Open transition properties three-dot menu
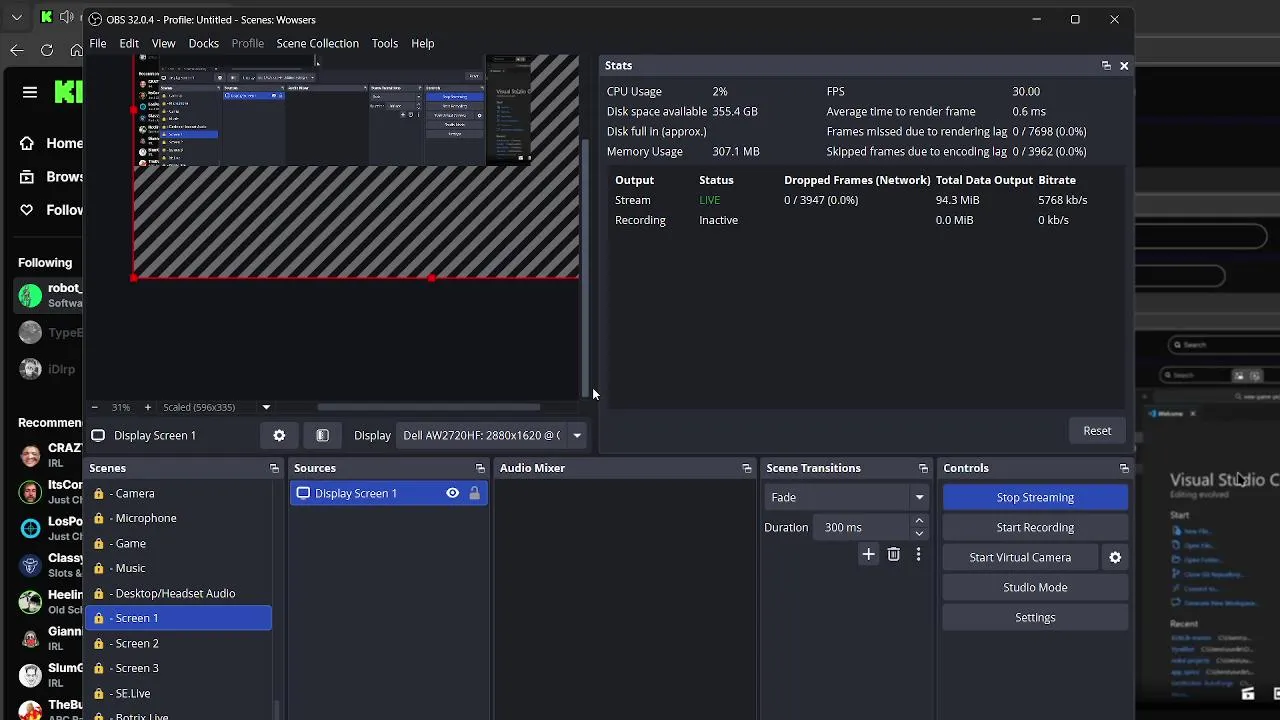The height and width of the screenshot is (720, 1280). coord(918,554)
